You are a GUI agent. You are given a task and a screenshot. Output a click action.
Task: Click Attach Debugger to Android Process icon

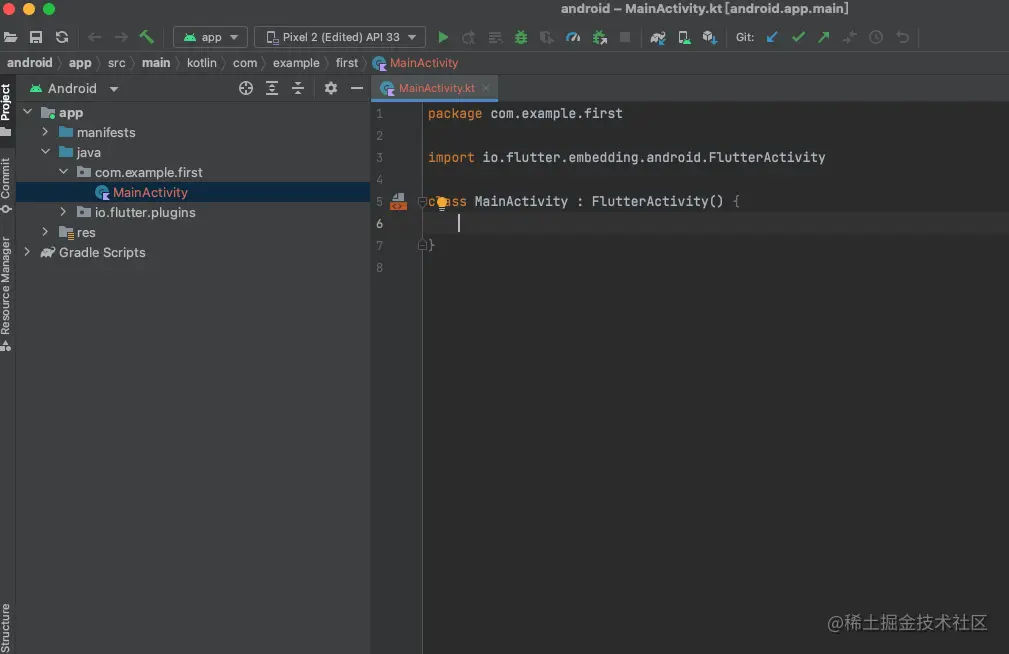pos(600,37)
